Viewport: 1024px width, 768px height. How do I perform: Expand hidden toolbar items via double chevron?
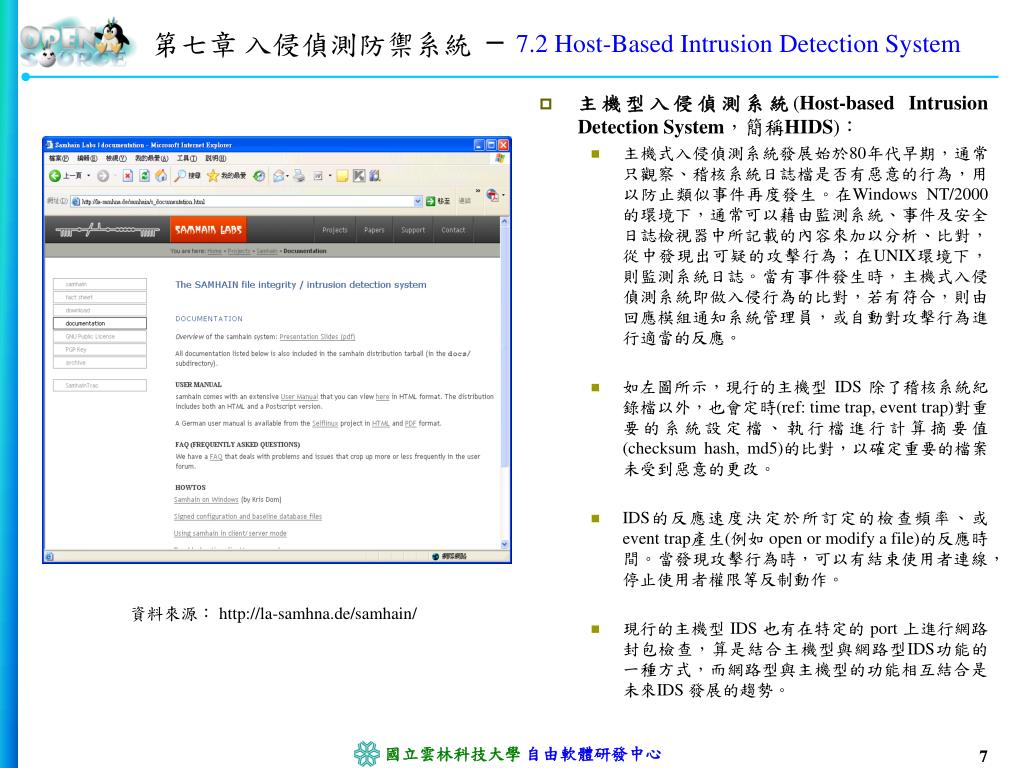coord(478,191)
